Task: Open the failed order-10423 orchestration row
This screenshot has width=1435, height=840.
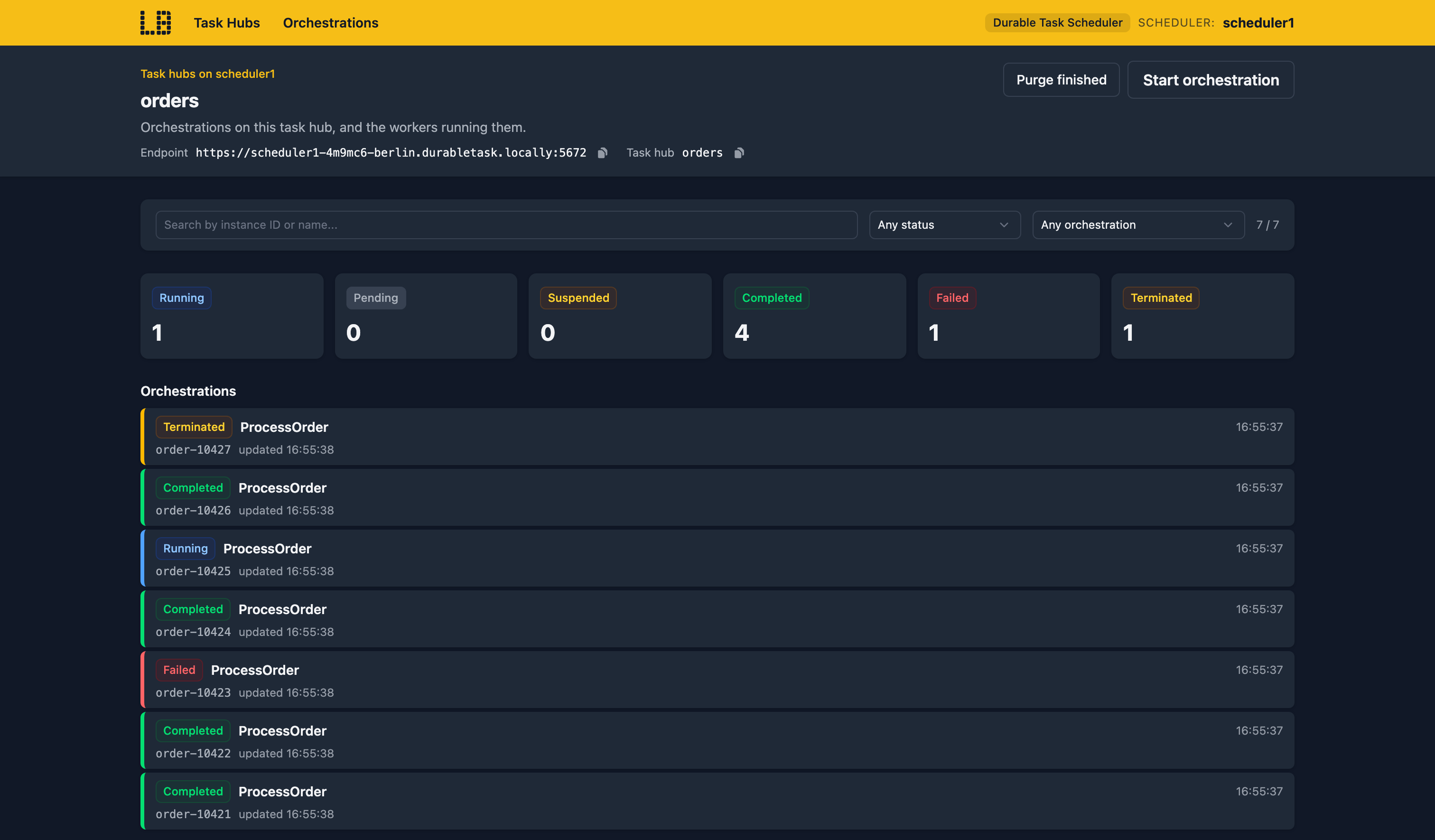Action: point(717,680)
